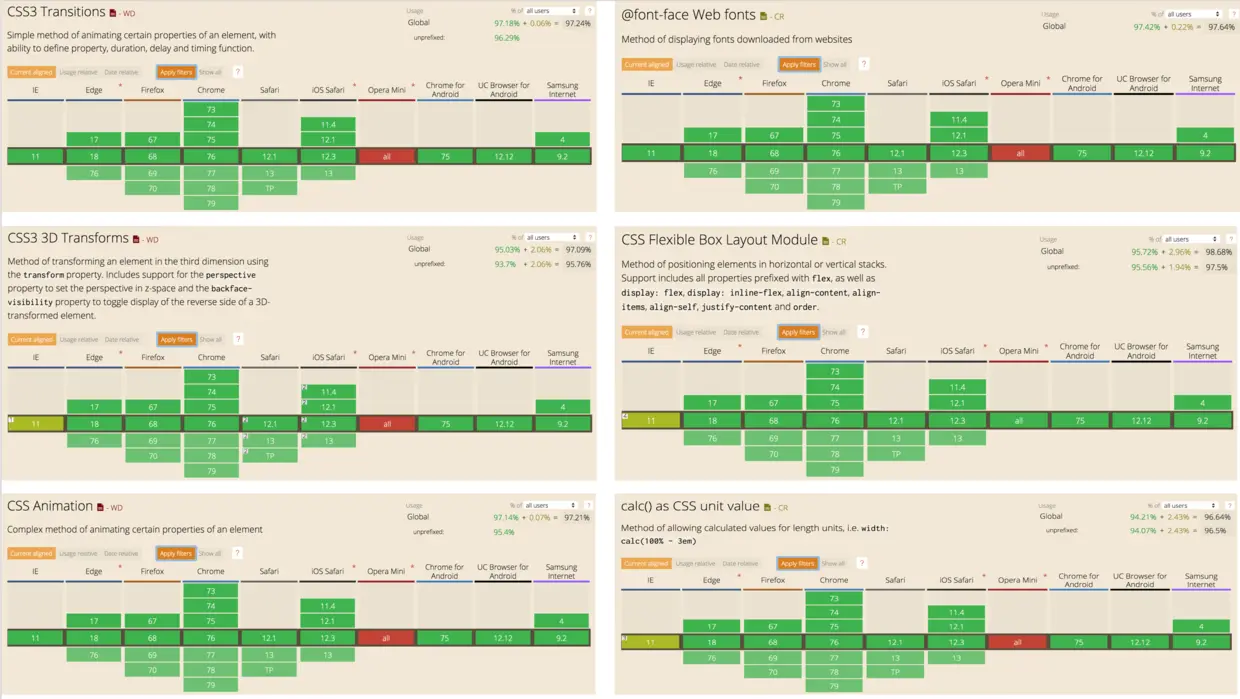
Task: Open the help icon in the calc() section
Action: 861,562
